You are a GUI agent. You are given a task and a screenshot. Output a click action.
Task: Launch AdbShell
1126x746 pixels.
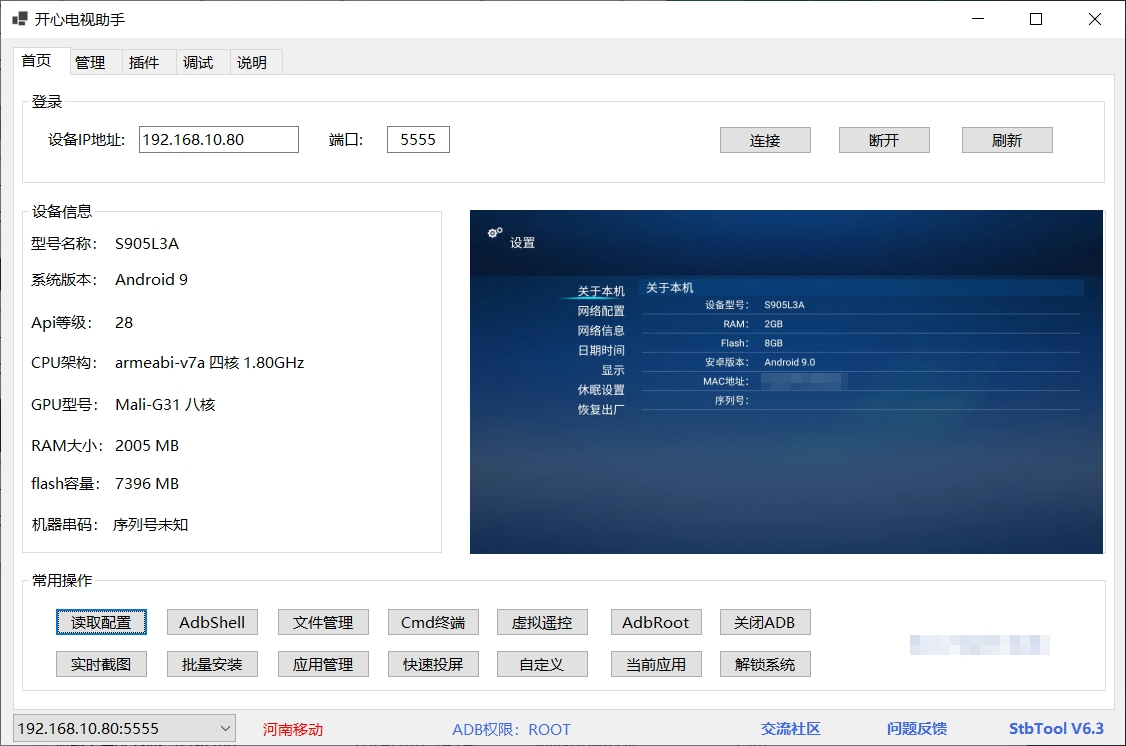(x=212, y=622)
